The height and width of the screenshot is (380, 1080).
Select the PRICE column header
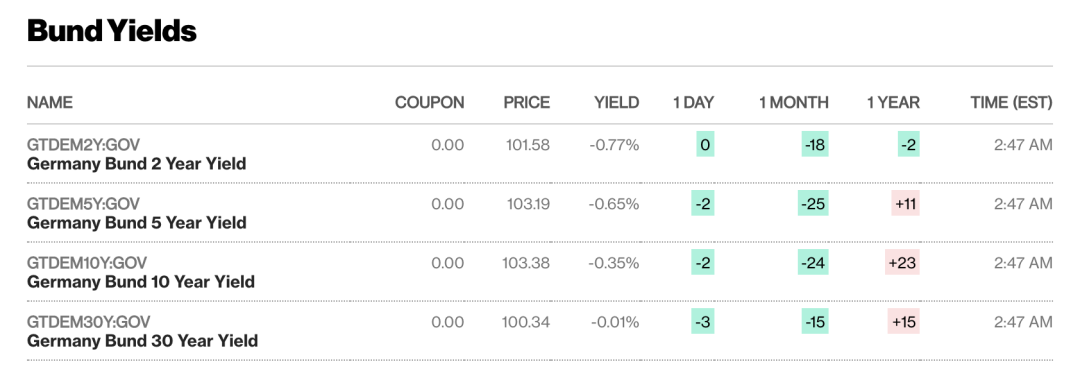(527, 103)
